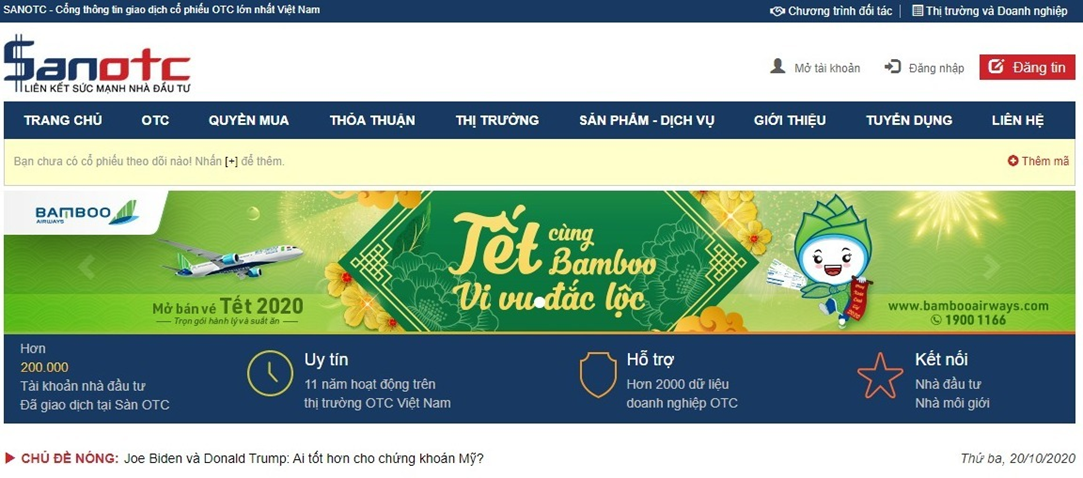The image size is (1083, 478).
Task: Open the Thị trường menu
Action: click(497, 120)
